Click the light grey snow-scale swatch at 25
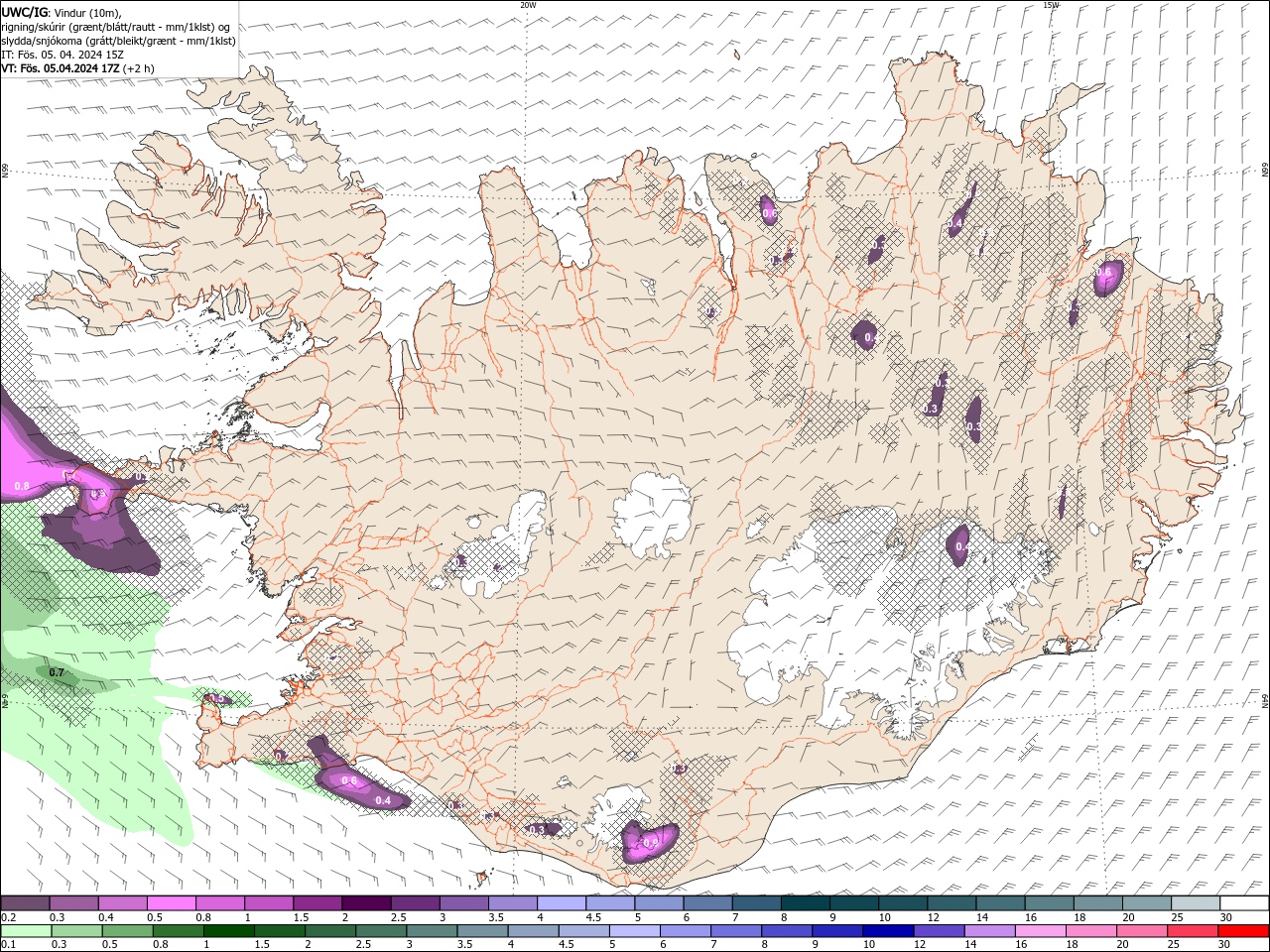Viewport: 1270px width, 952px height. coord(1197,903)
